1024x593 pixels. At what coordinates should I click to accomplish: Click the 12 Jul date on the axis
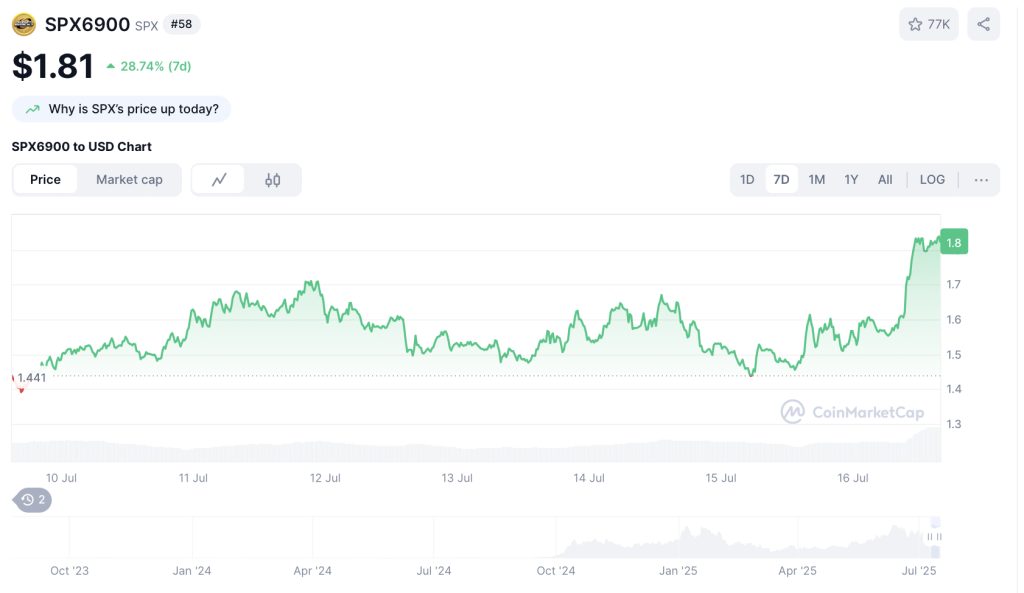click(325, 478)
